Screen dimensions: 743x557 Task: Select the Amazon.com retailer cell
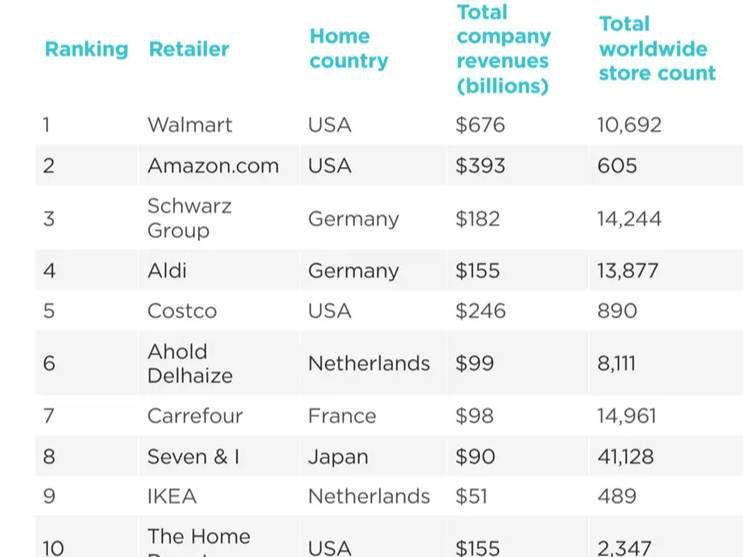tap(213, 166)
